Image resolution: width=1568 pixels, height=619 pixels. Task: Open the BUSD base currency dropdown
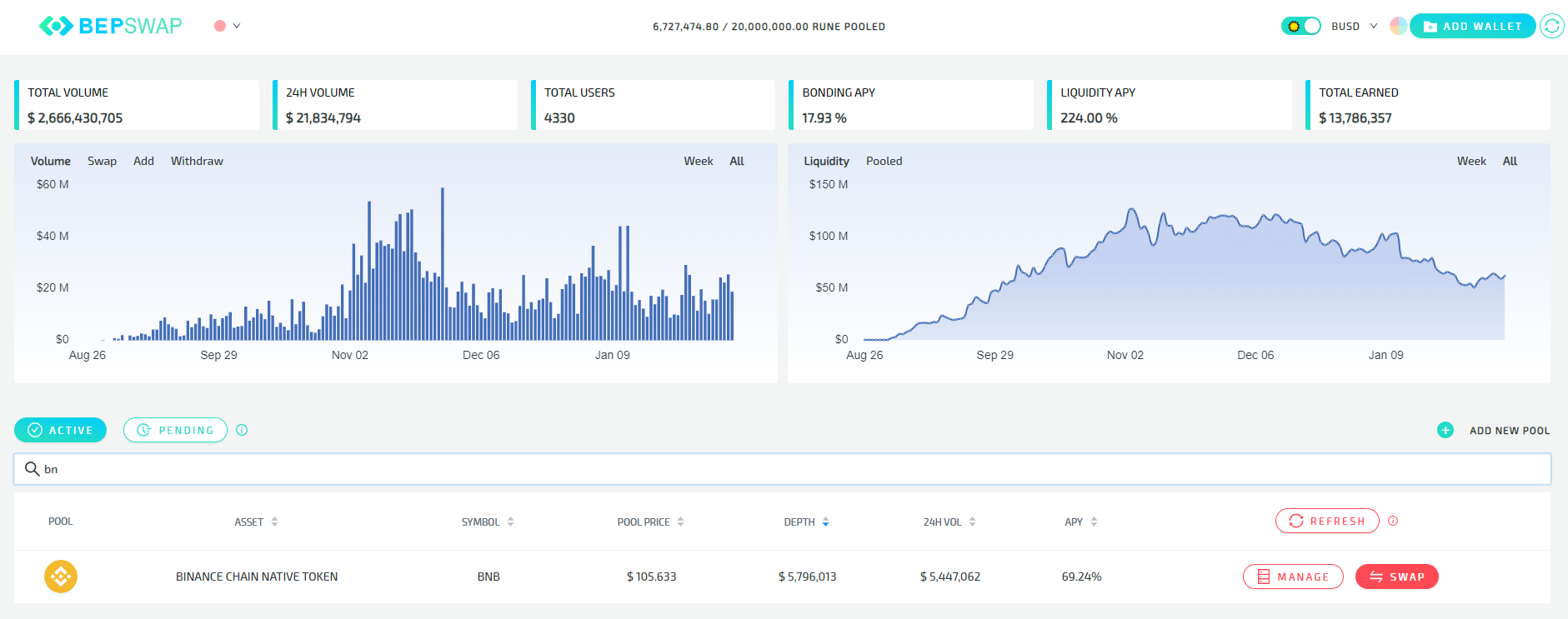pyautogui.click(x=1355, y=26)
